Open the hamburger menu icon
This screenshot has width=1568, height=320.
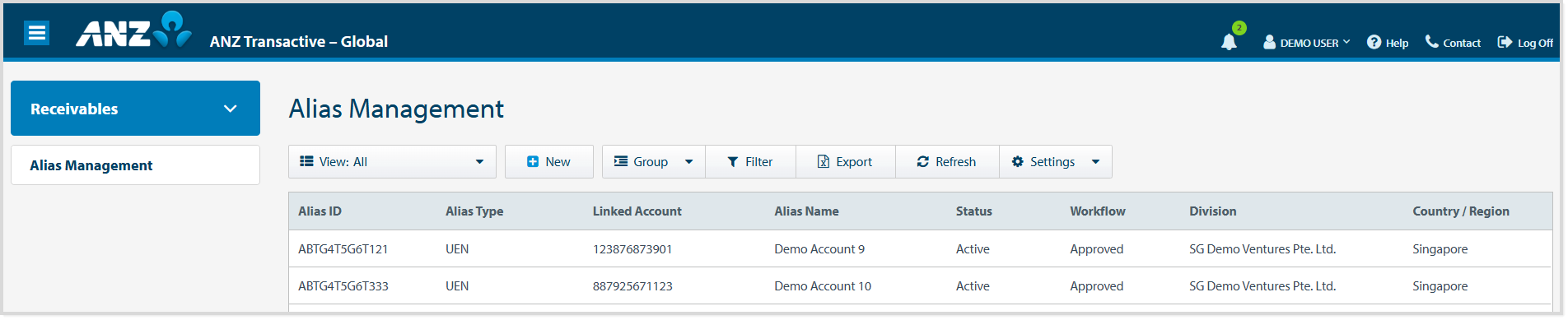(x=36, y=33)
